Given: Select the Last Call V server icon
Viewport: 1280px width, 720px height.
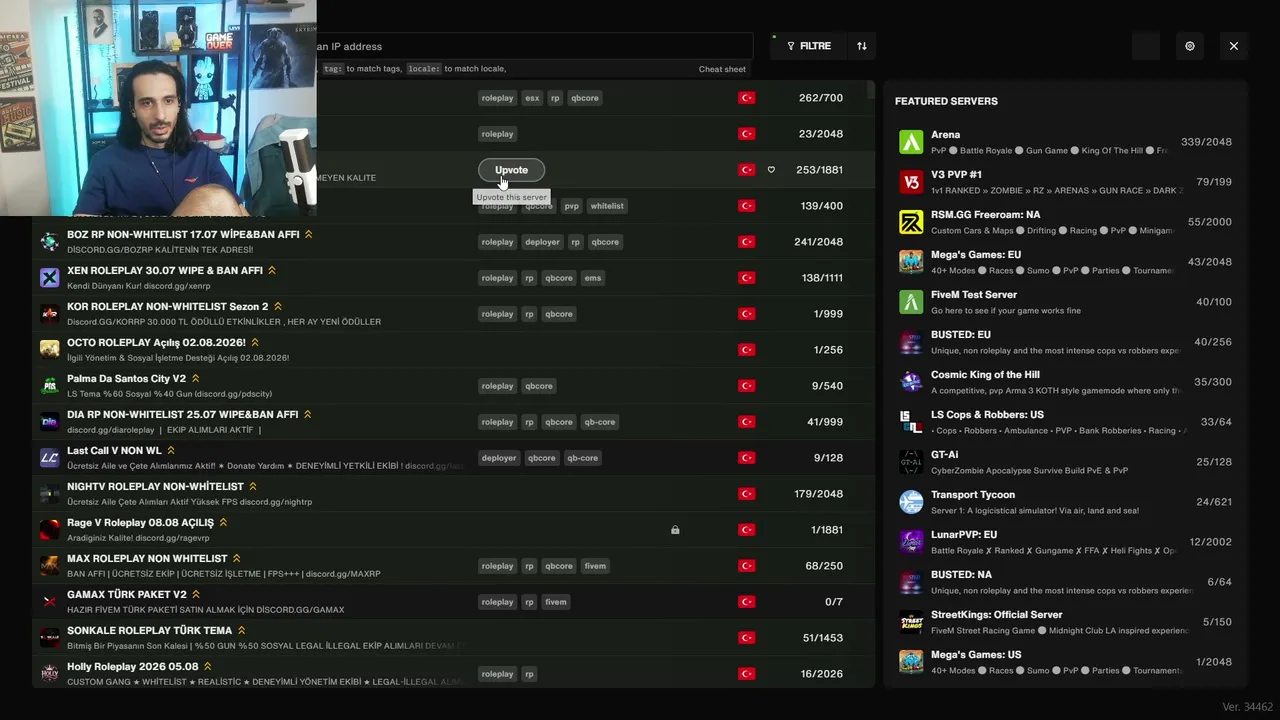Looking at the screenshot, I should [x=49, y=458].
